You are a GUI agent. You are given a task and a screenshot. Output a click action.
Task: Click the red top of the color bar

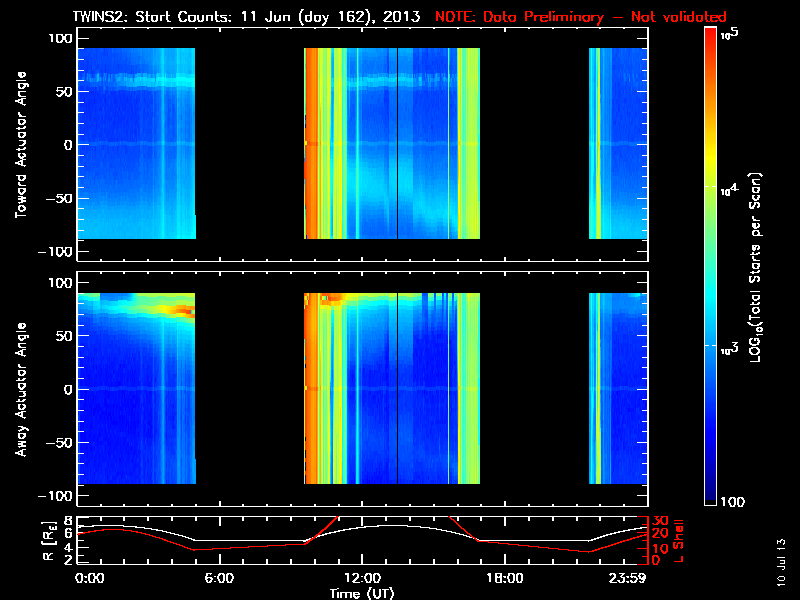point(709,34)
